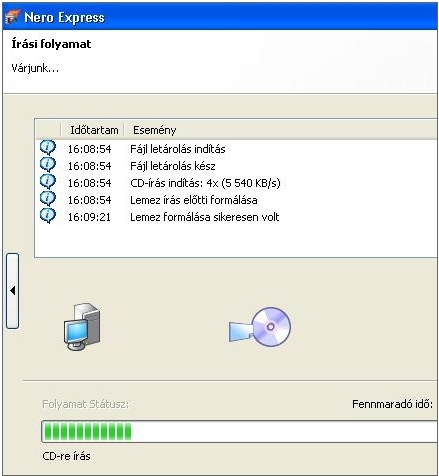The height and width of the screenshot is (476, 439).
Task: Select 'CD-írás indítás: 4x (5 540 KB/s)' entry
Action: (x=205, y=183)
